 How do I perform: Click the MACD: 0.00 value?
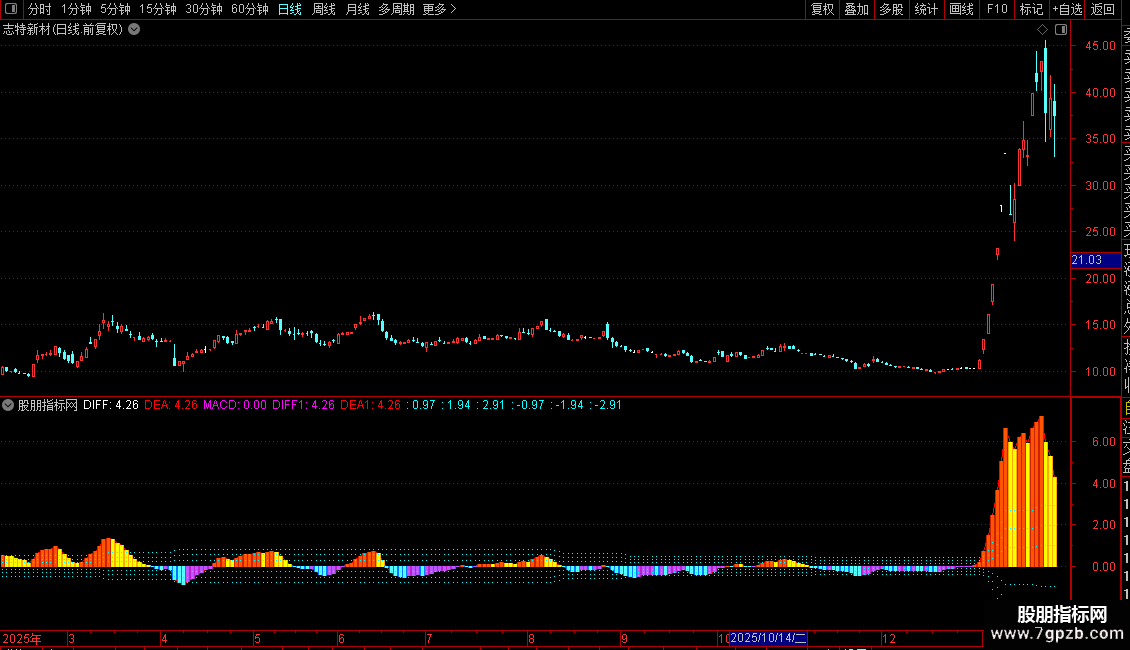click(x=235, y=405)
